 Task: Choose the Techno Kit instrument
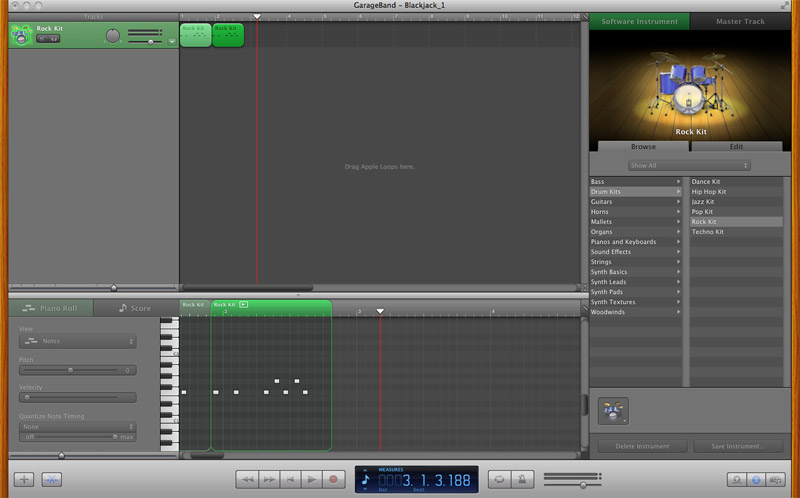tap(736, 232)
